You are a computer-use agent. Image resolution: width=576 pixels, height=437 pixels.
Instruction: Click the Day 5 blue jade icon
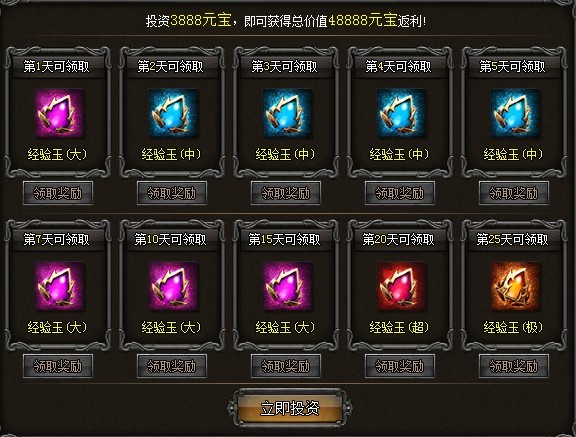[515, 113]
